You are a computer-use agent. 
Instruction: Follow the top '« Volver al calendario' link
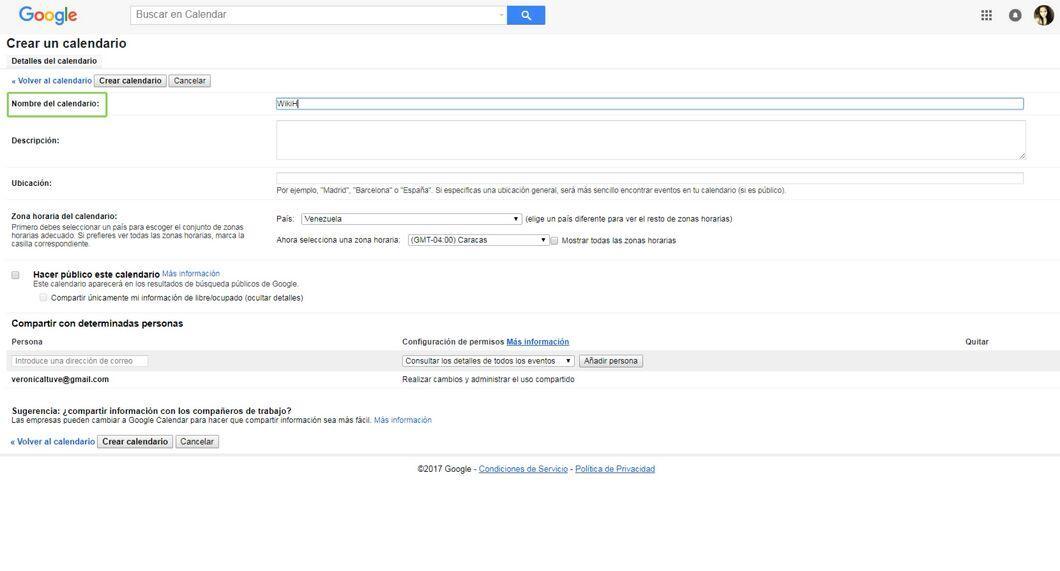tap(51, 80)
